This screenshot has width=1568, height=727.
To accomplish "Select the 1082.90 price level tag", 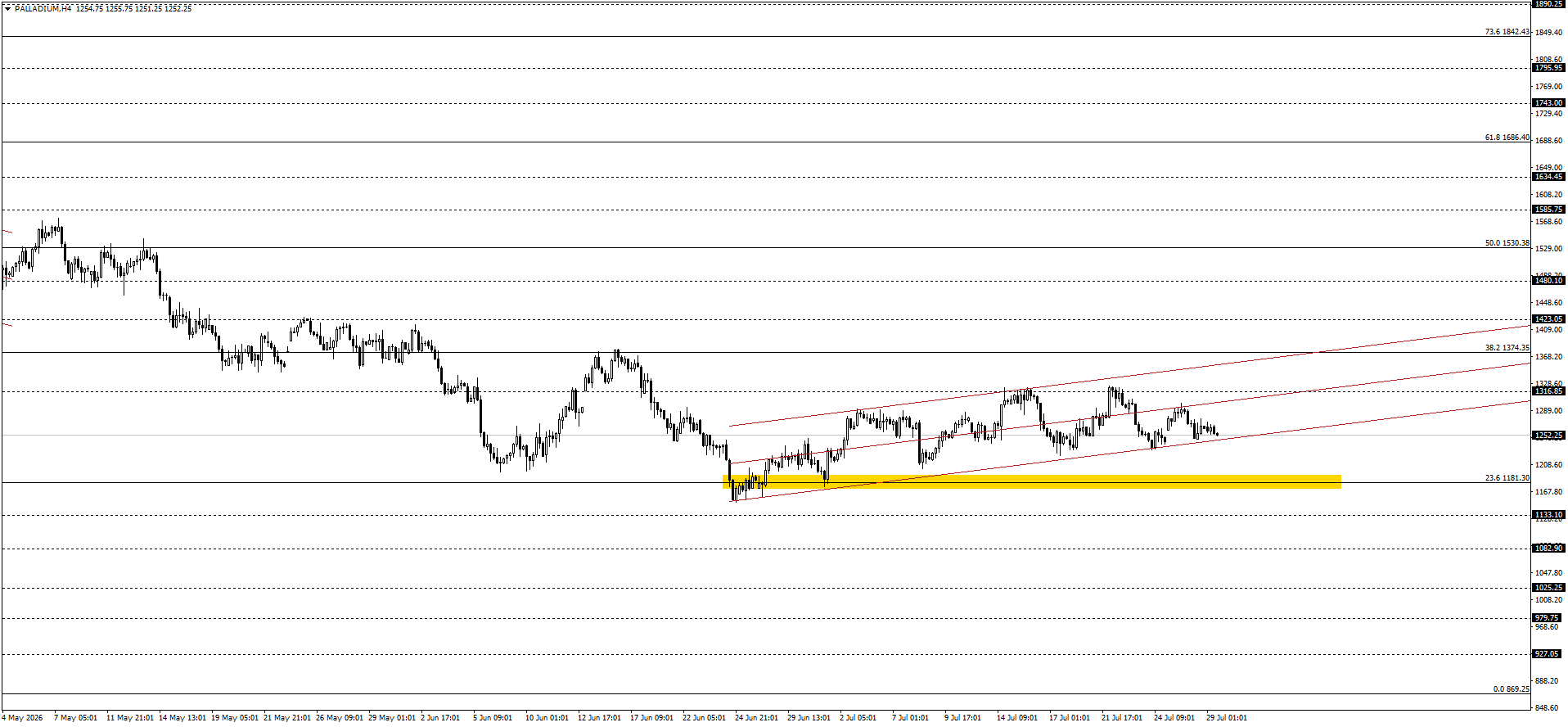I will coord(1548,549).
